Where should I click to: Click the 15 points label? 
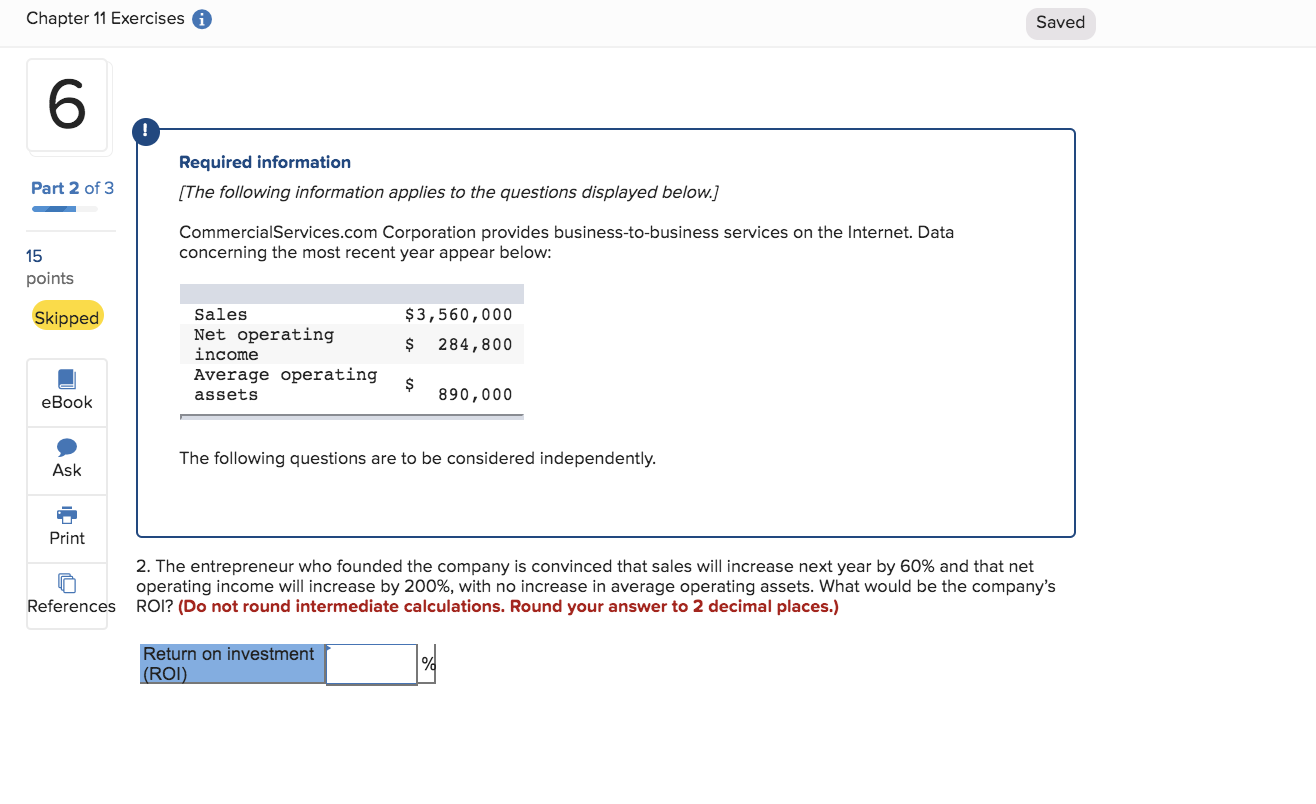(50, 267)
